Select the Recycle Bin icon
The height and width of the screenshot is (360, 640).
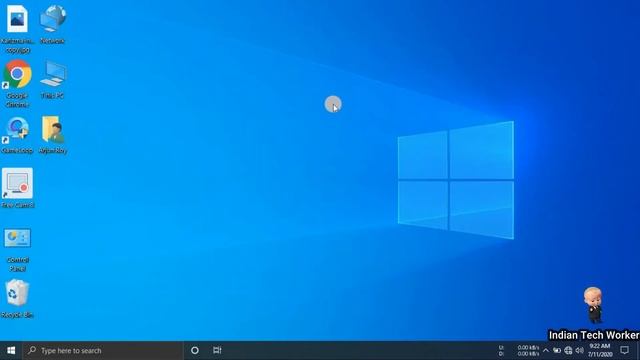click(x=17, y=299)
